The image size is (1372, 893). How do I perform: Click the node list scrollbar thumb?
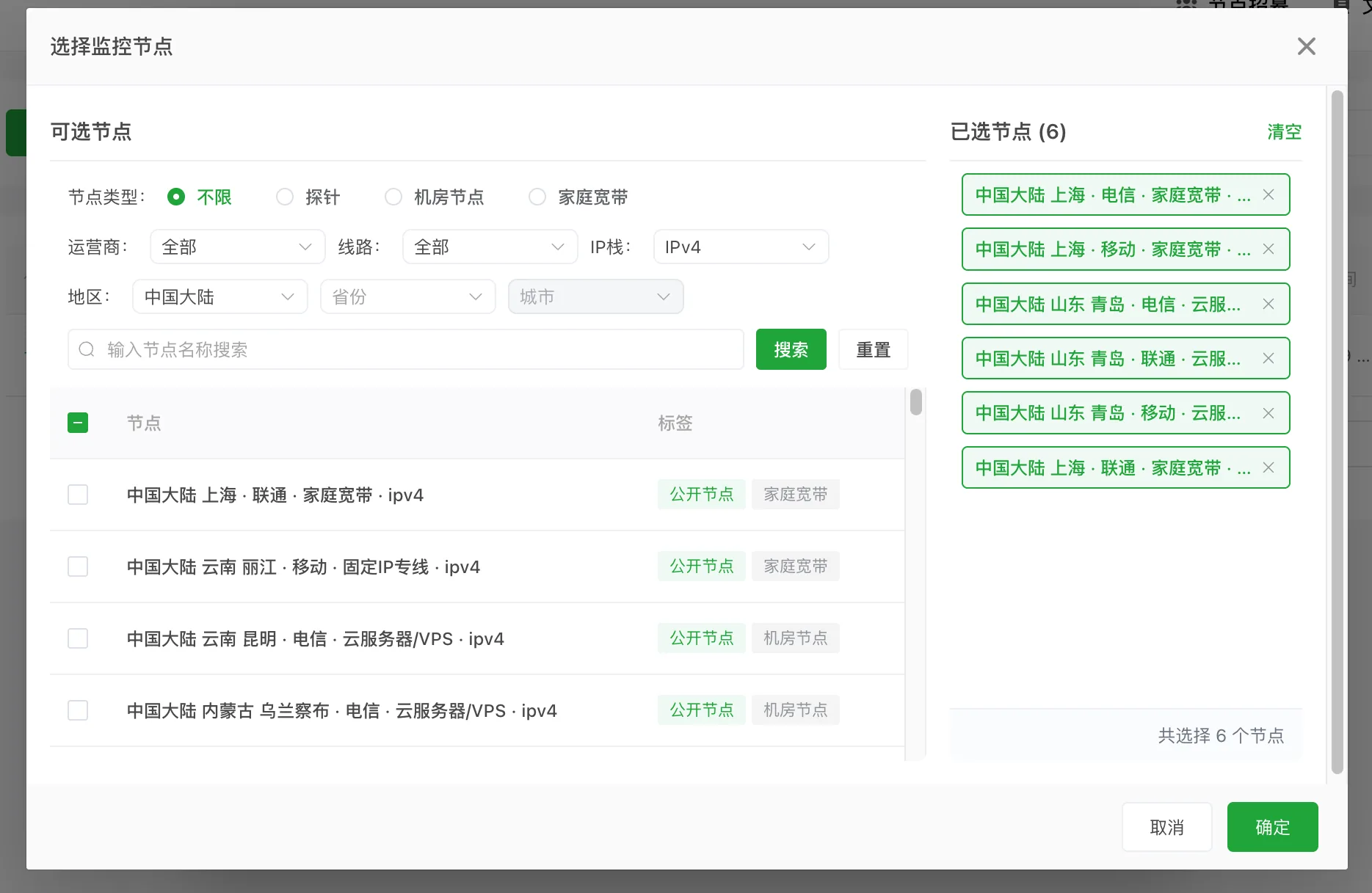915,402
